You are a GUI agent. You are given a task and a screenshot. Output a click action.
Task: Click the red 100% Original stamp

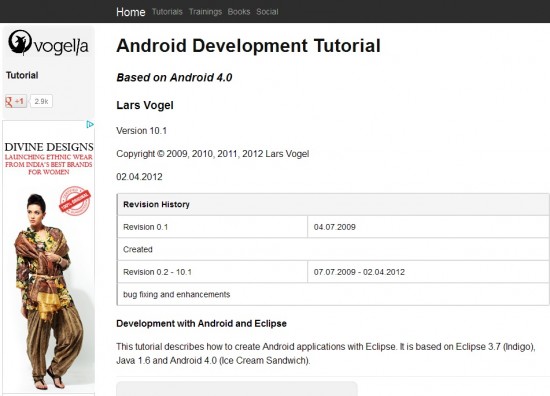pos(75,201)
